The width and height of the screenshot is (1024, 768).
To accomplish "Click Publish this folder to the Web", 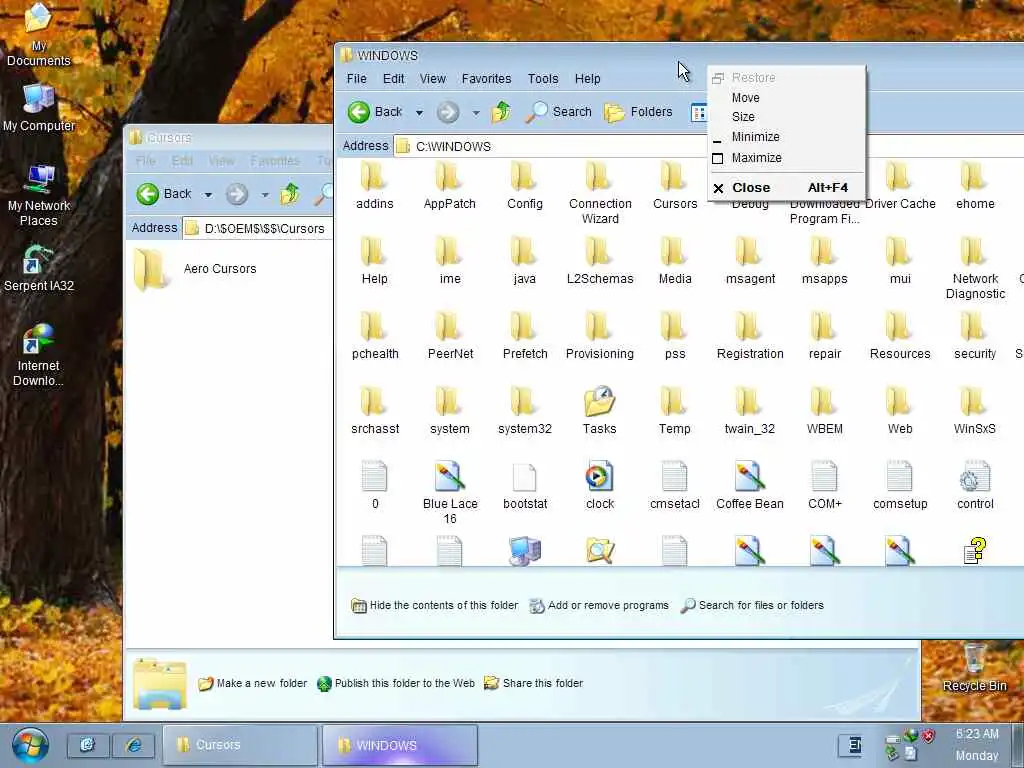I will point(396,683).
